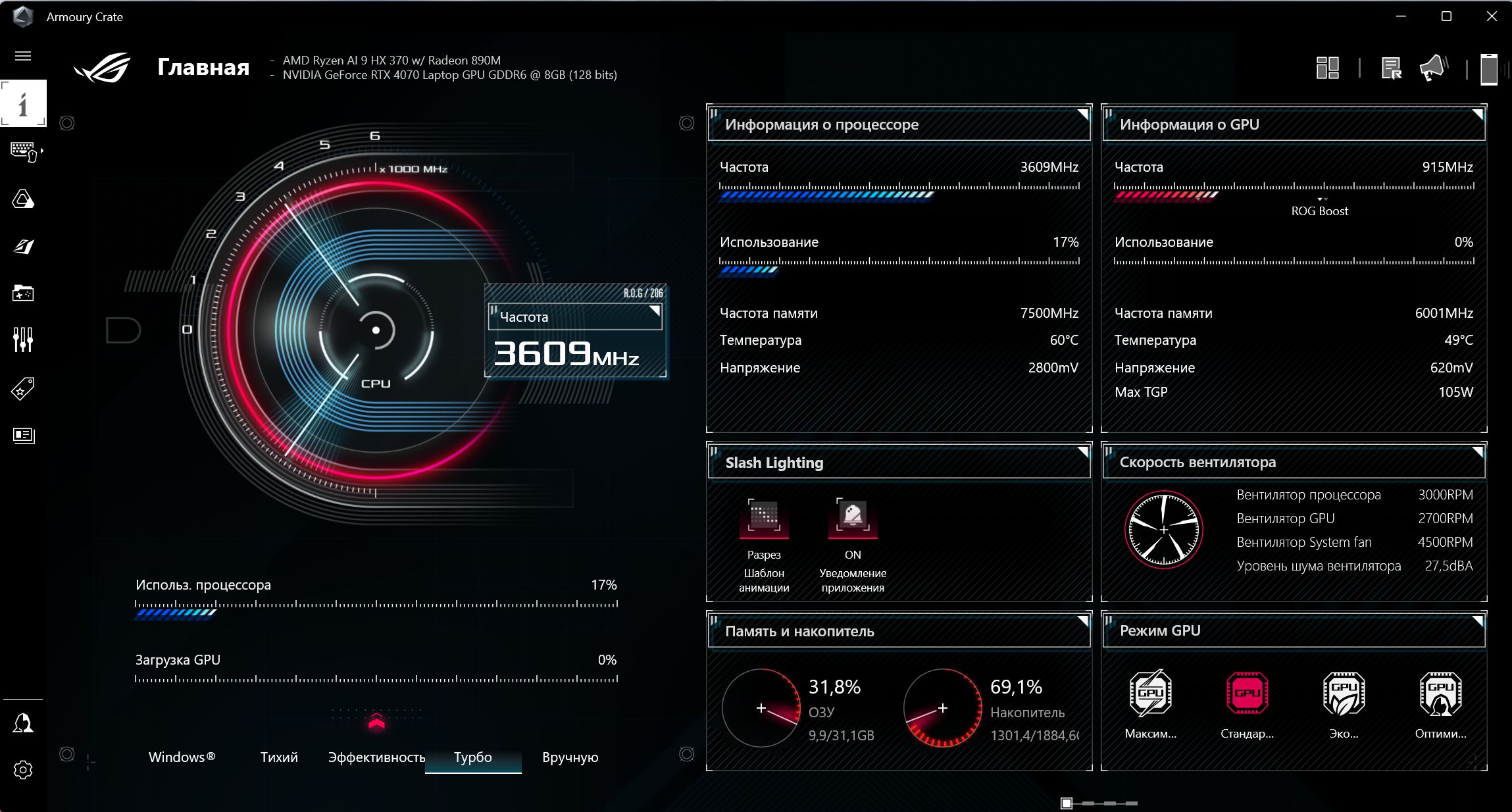Minimize the Armoury Crate window
The image size is (1512, 812).
point(1401,16)
